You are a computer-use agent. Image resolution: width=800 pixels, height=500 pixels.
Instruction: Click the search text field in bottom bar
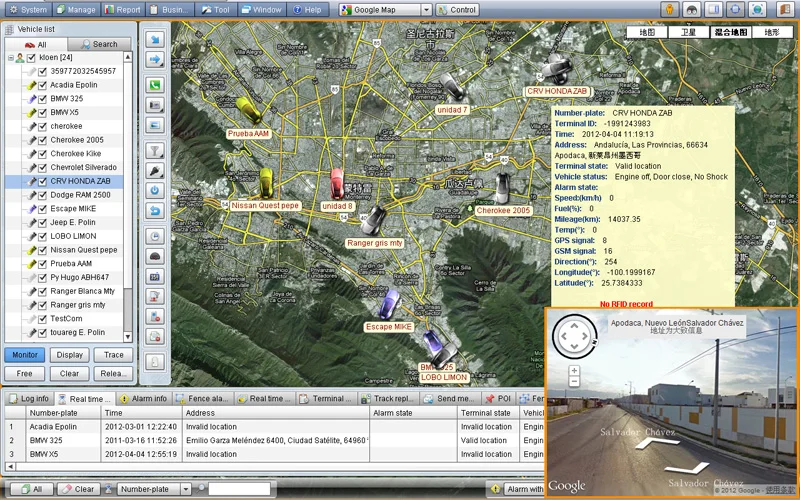pyautogui.click(x=238, y=489)
